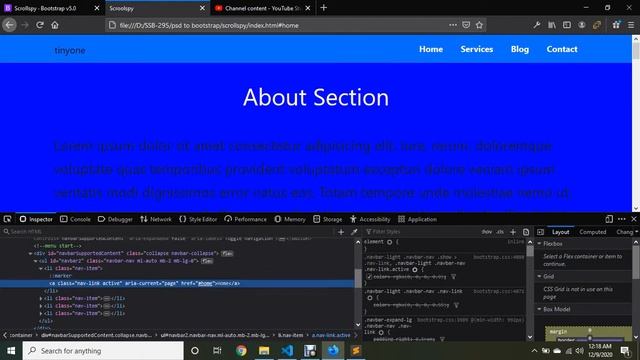Open new browser tab with plus button
640x360 pixels.
[x=324, y=8]
